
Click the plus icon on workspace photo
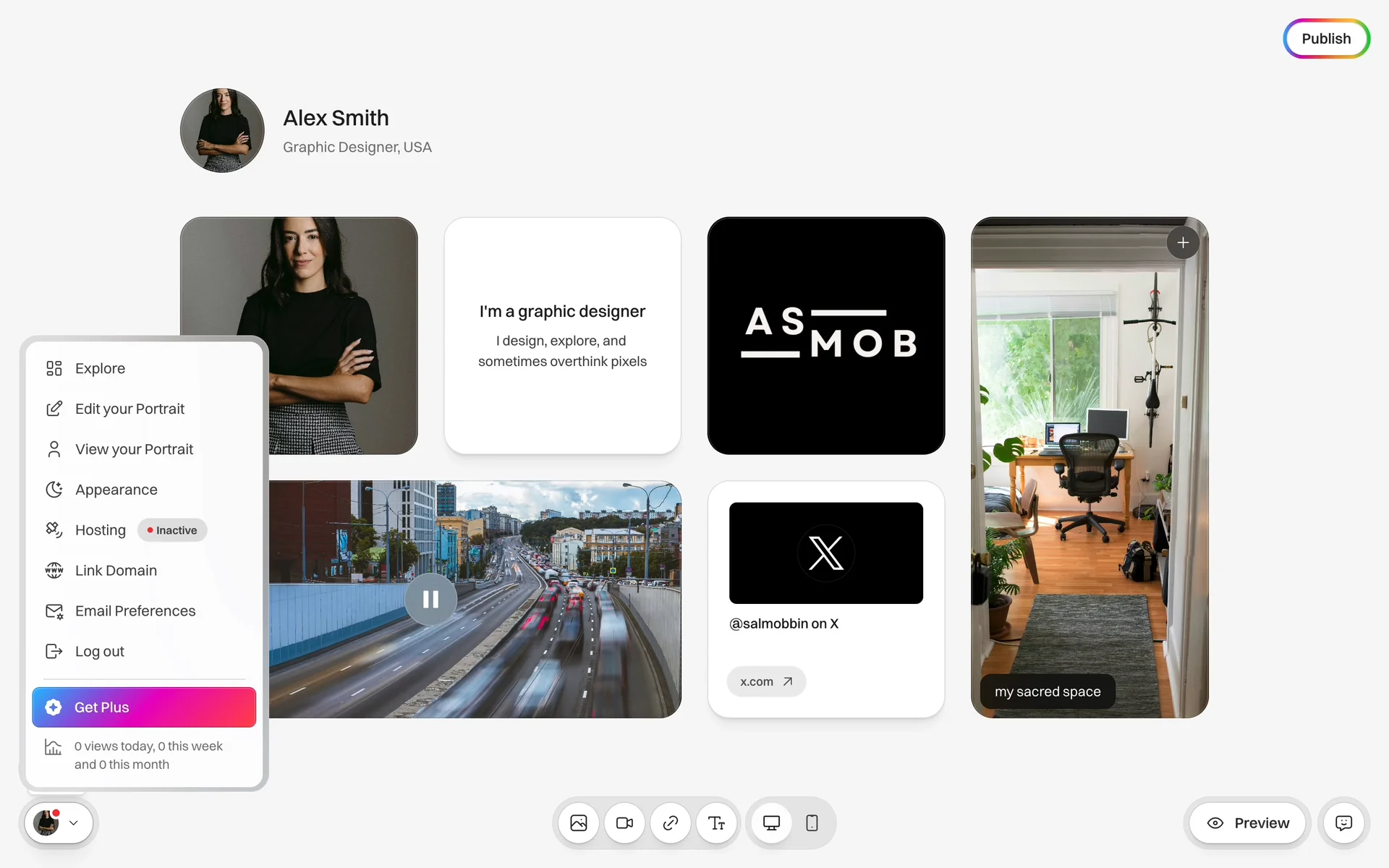pyautogui.click(x=1183, y=243)
